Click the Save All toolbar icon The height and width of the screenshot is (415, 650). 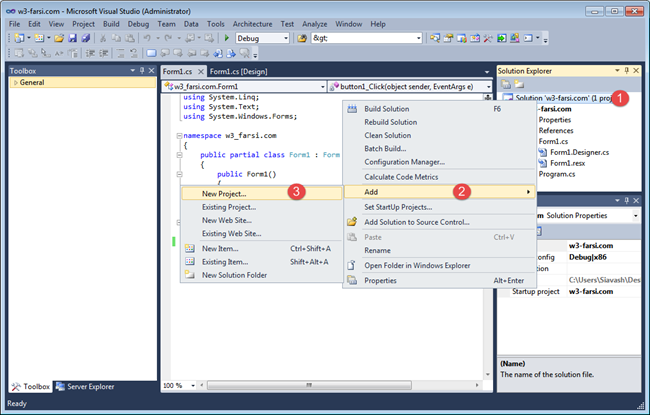pyautogui.click(x=86, y=38)
